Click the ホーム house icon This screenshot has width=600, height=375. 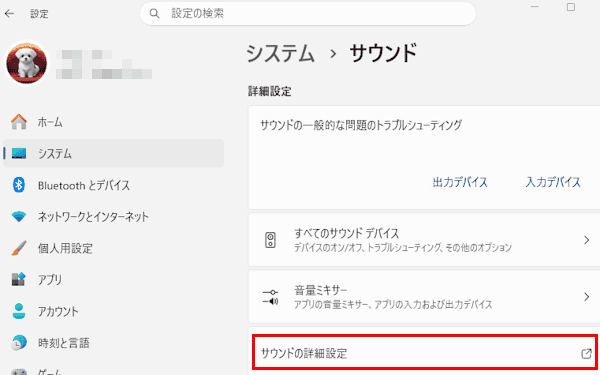pos(19,122)
